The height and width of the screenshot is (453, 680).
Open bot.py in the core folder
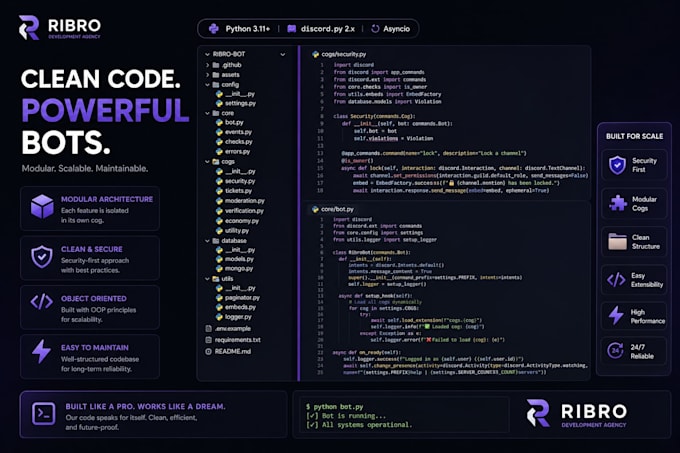point(234,122)
